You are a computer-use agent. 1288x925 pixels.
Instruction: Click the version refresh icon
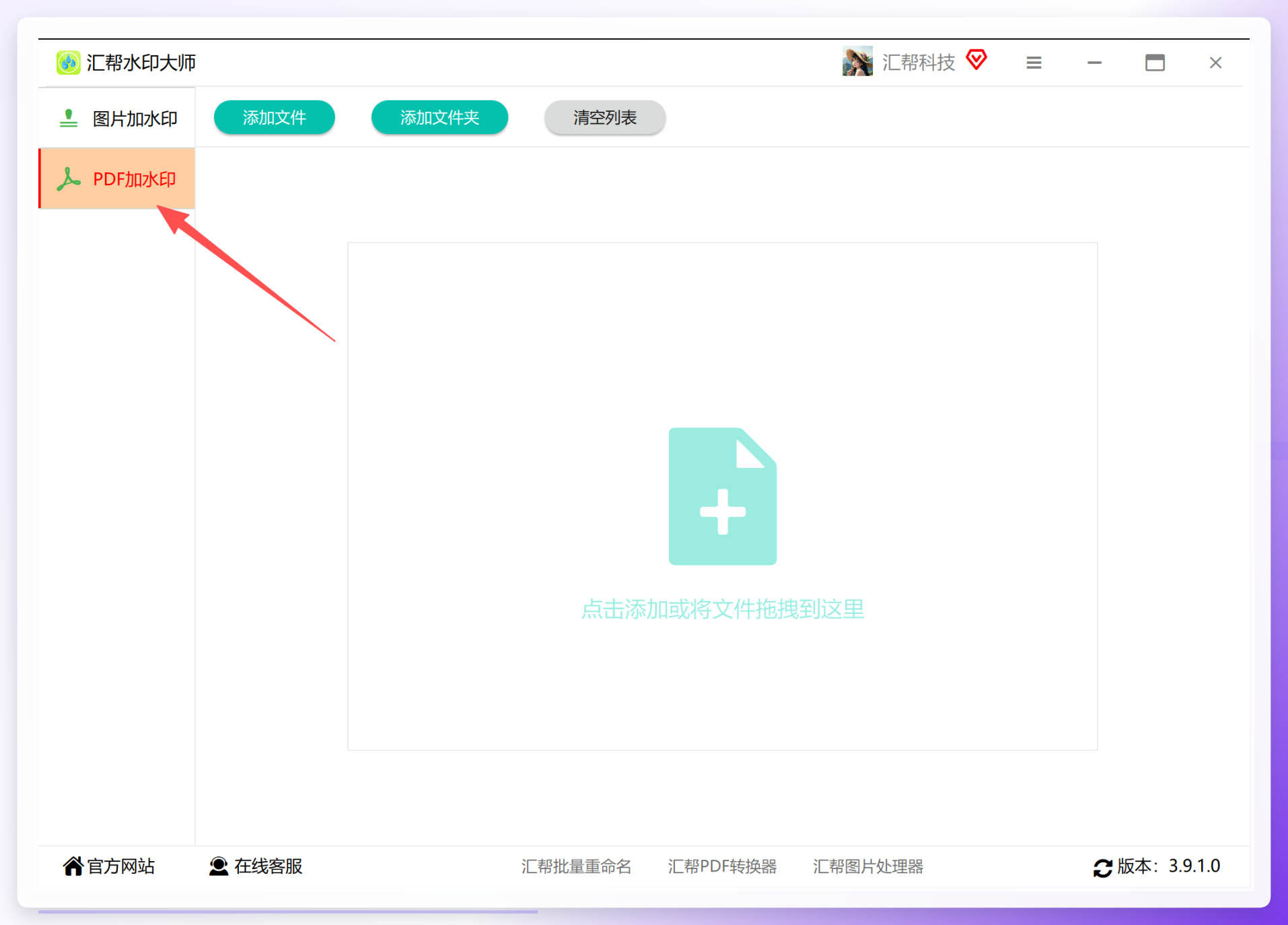point(1102,868)
